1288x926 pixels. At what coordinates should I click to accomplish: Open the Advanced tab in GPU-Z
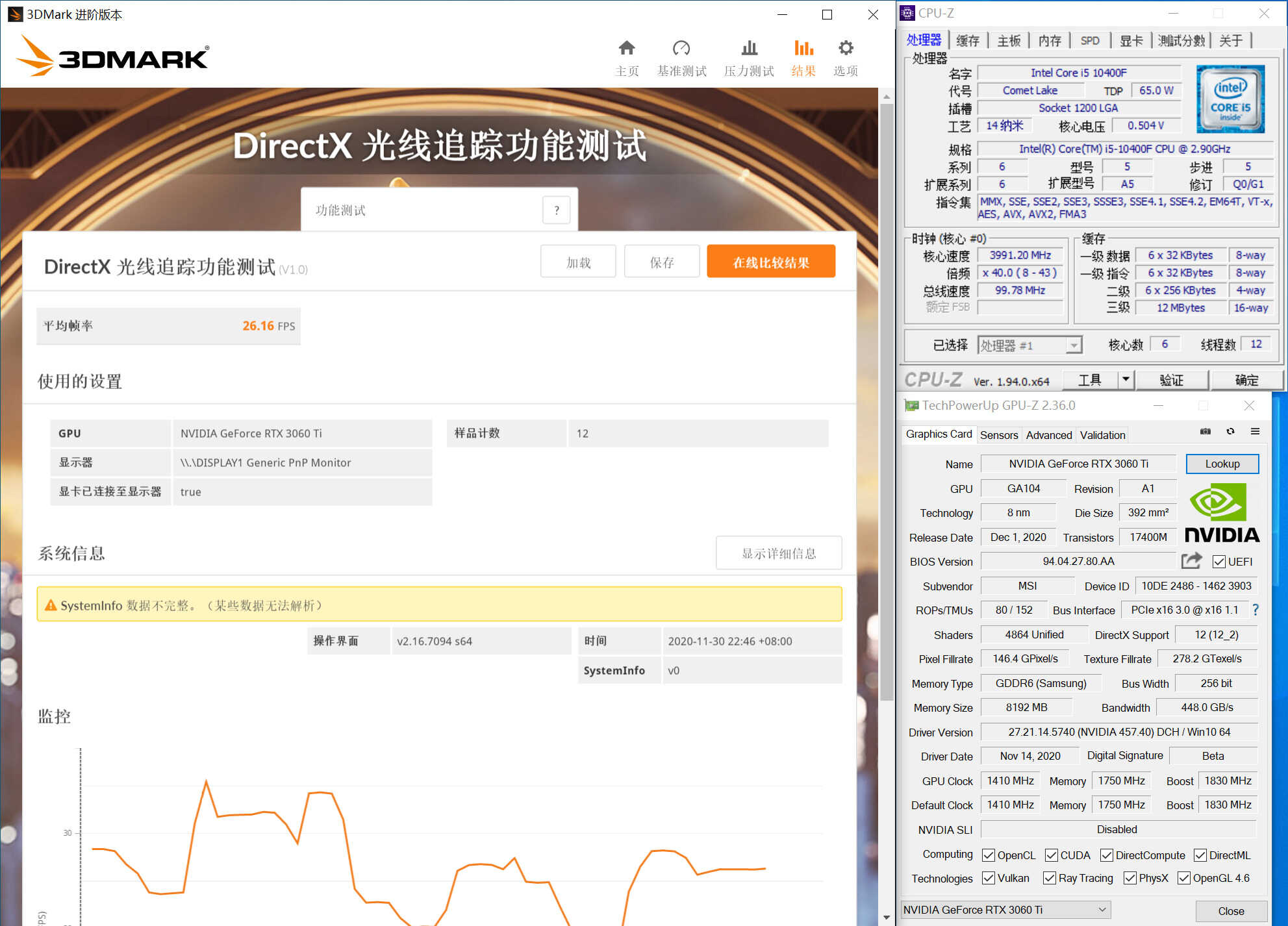tap(1049, 435)
